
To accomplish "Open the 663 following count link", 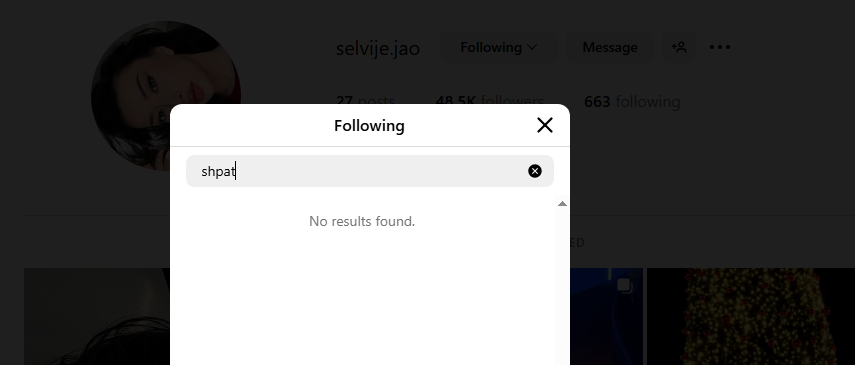I will pyautogui.click(x=632, y=101).
